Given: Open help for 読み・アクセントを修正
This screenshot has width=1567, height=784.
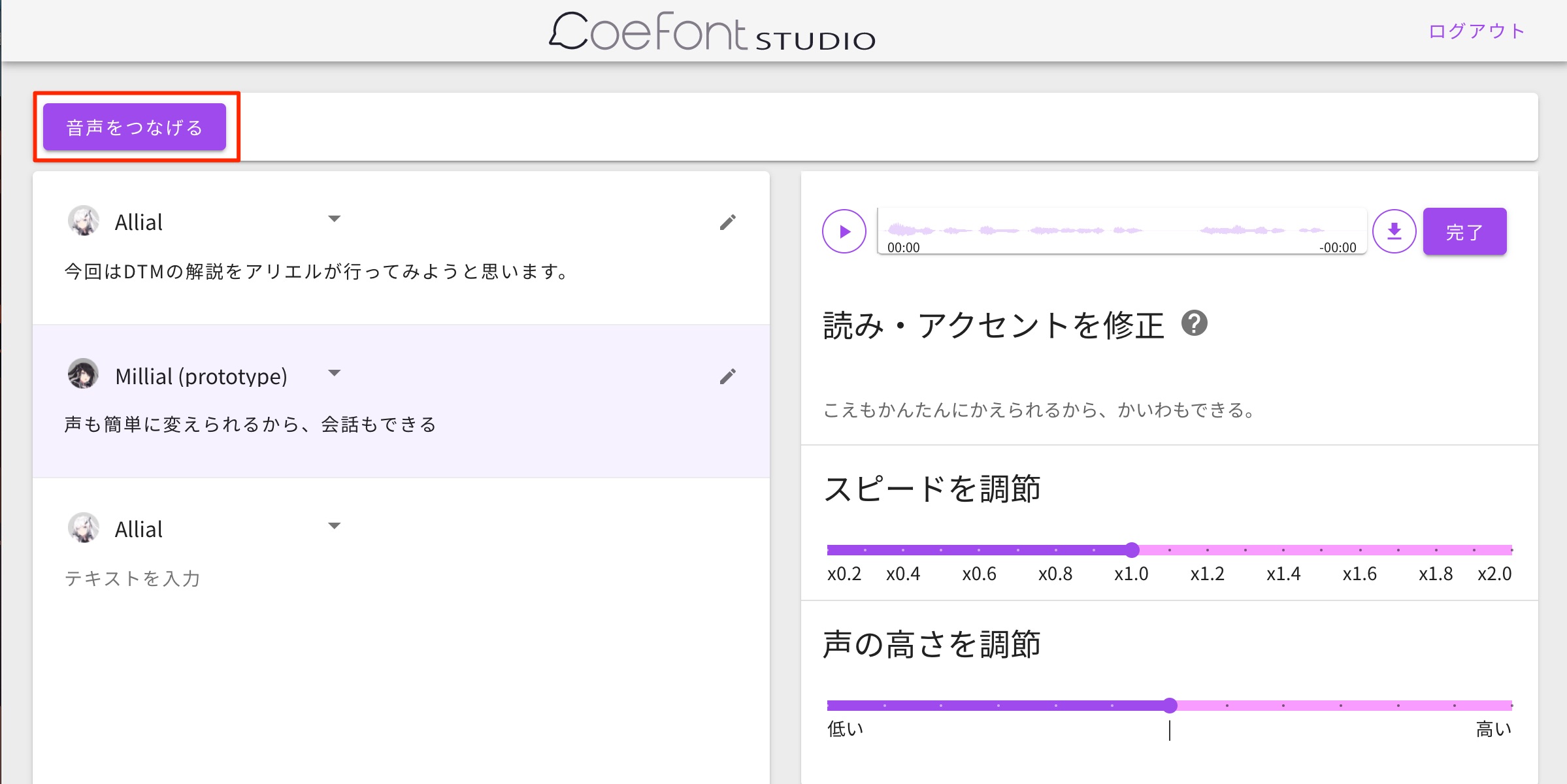Looking at the screenshot, I should pyautogui.click(x=1195, y=323).
